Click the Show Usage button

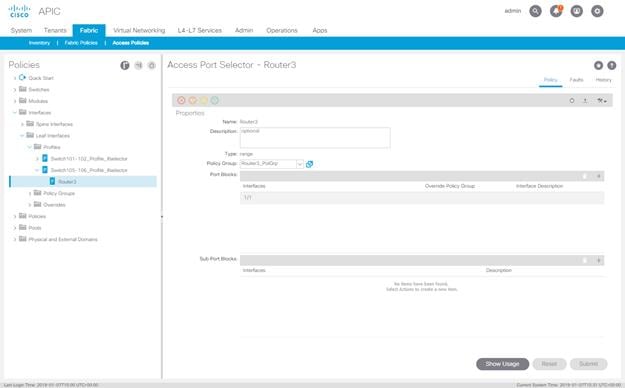click(503, 364)
